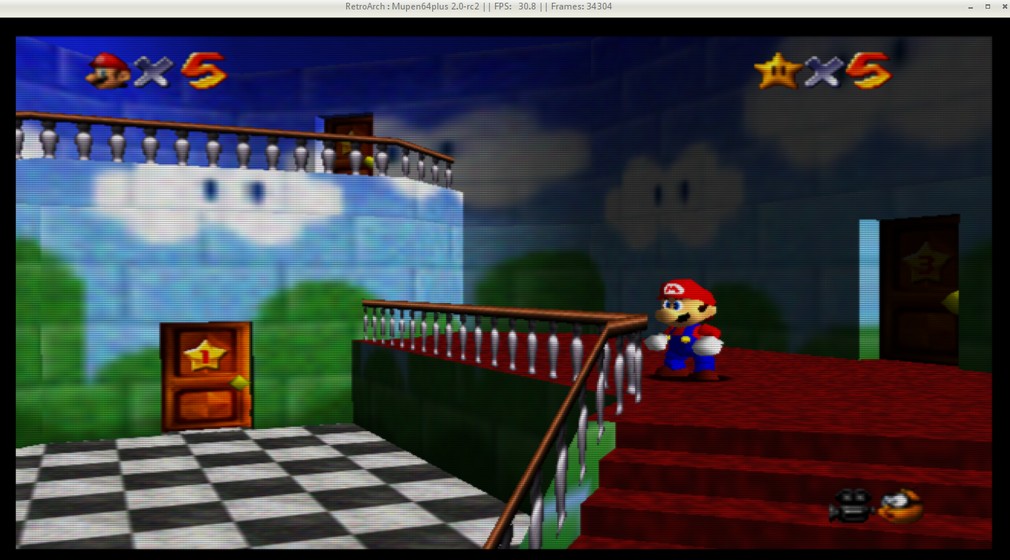Click the dark door marked with star 3
The height and width of the screenshot is (560, 1010).
pyautogui.click(x=919, y=290)
